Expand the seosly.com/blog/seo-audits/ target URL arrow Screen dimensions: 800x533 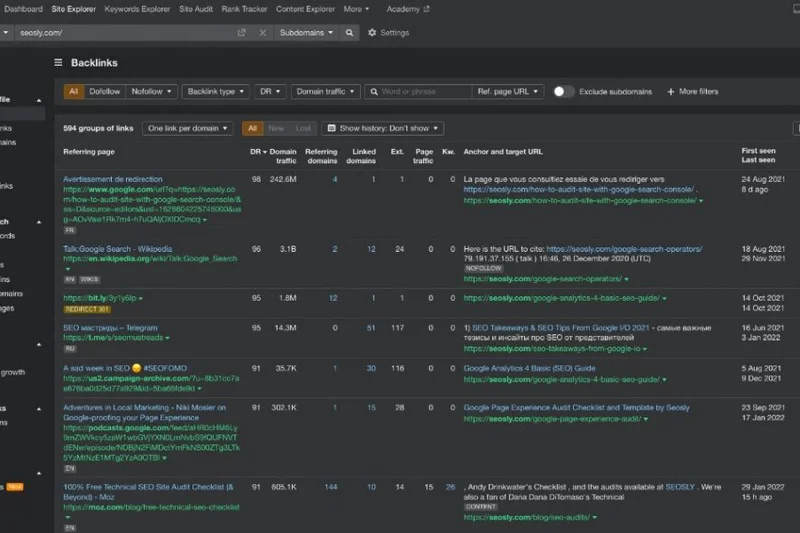point(594,518)
